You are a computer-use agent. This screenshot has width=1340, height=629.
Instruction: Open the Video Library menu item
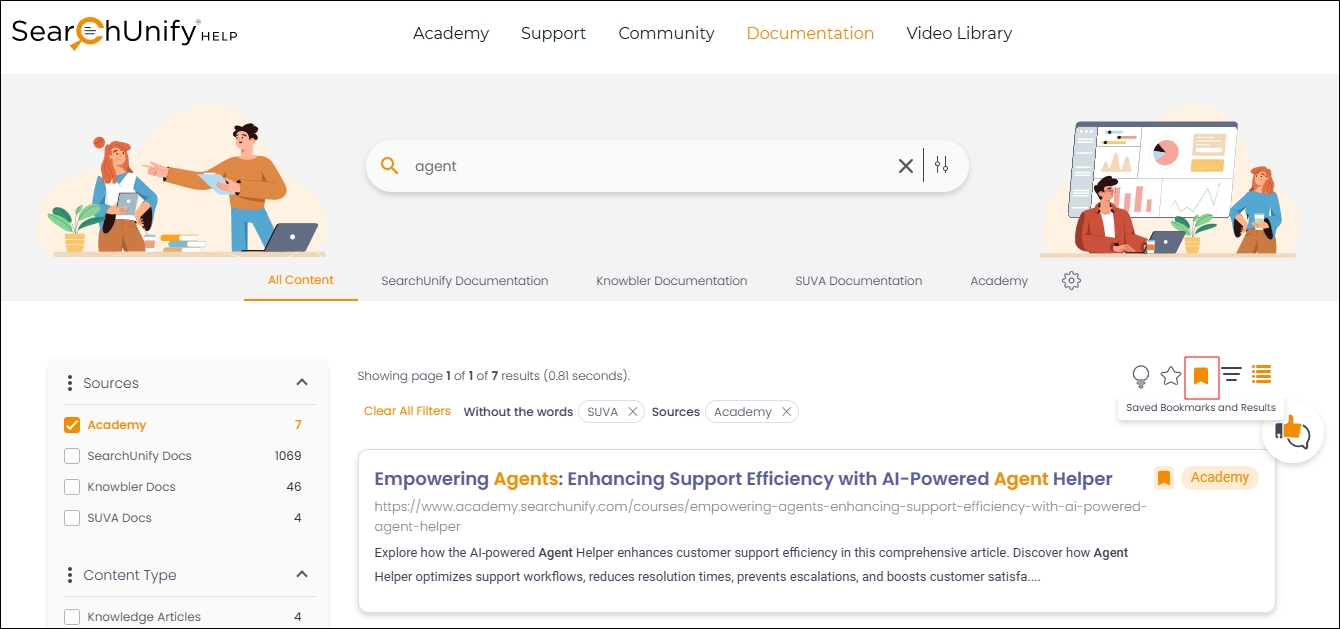pyautogui.click(x=959, y=33)
